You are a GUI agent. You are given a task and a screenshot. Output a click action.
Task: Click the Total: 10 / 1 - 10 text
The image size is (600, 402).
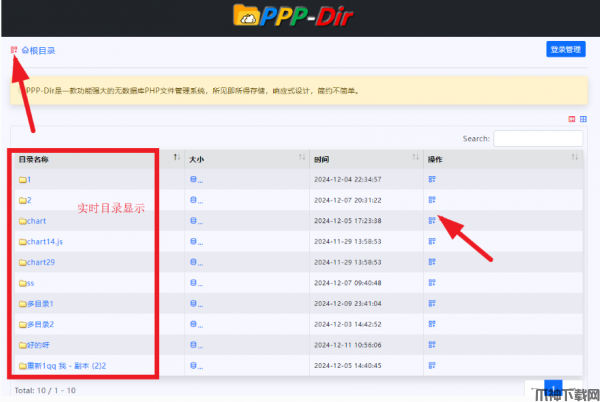point(45,391)
